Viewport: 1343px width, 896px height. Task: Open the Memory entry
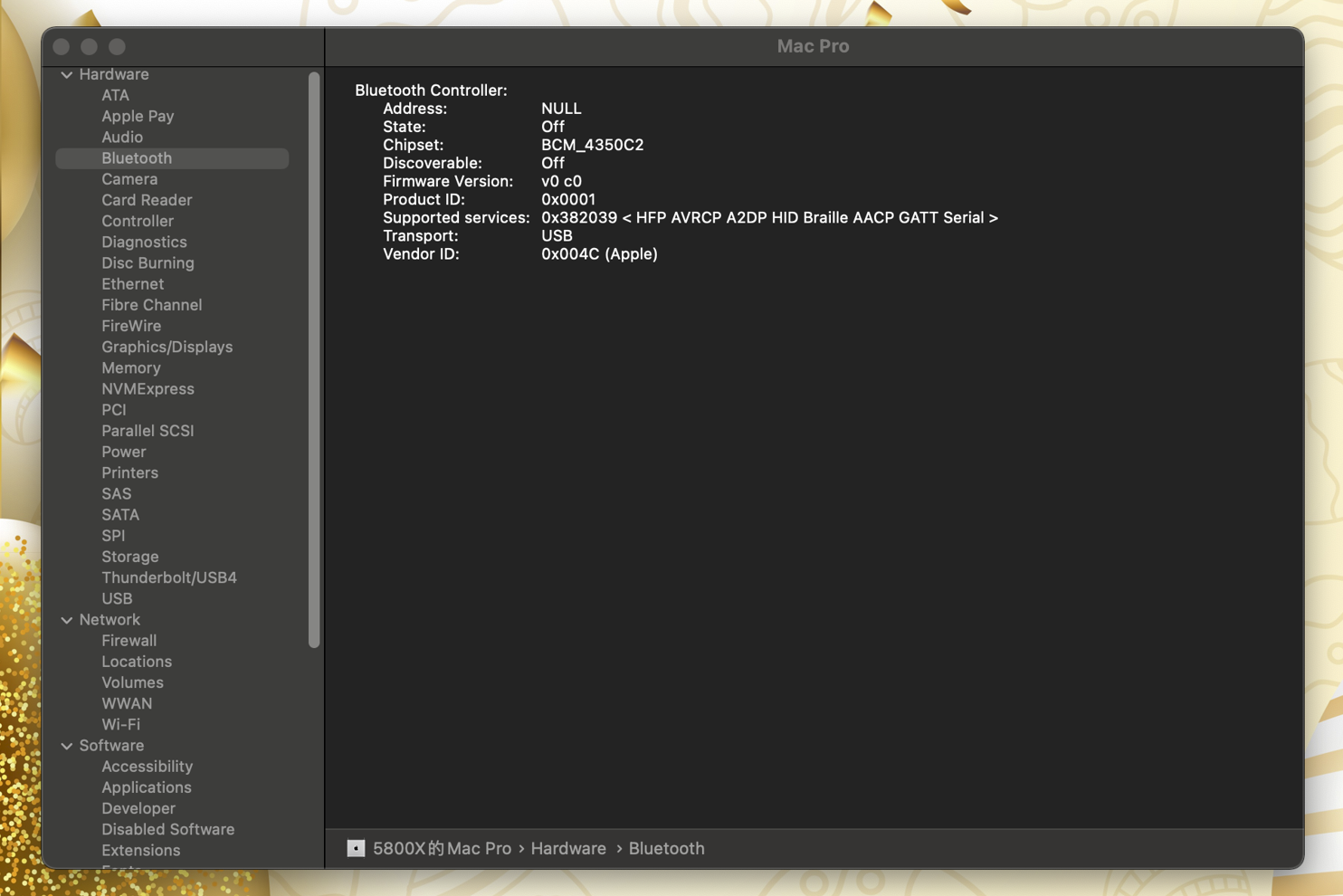(131, 367)
